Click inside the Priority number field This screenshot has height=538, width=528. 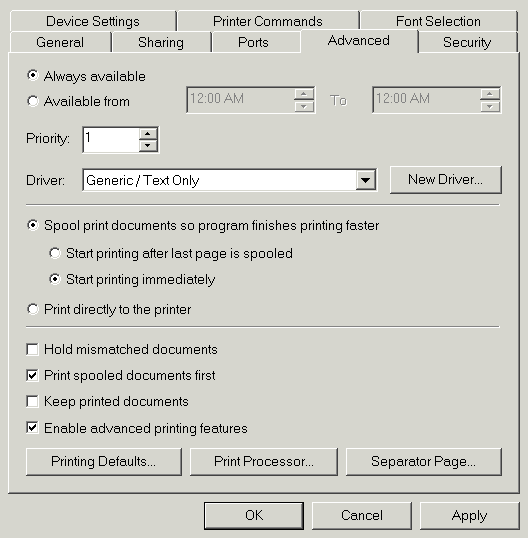(111, 140)
